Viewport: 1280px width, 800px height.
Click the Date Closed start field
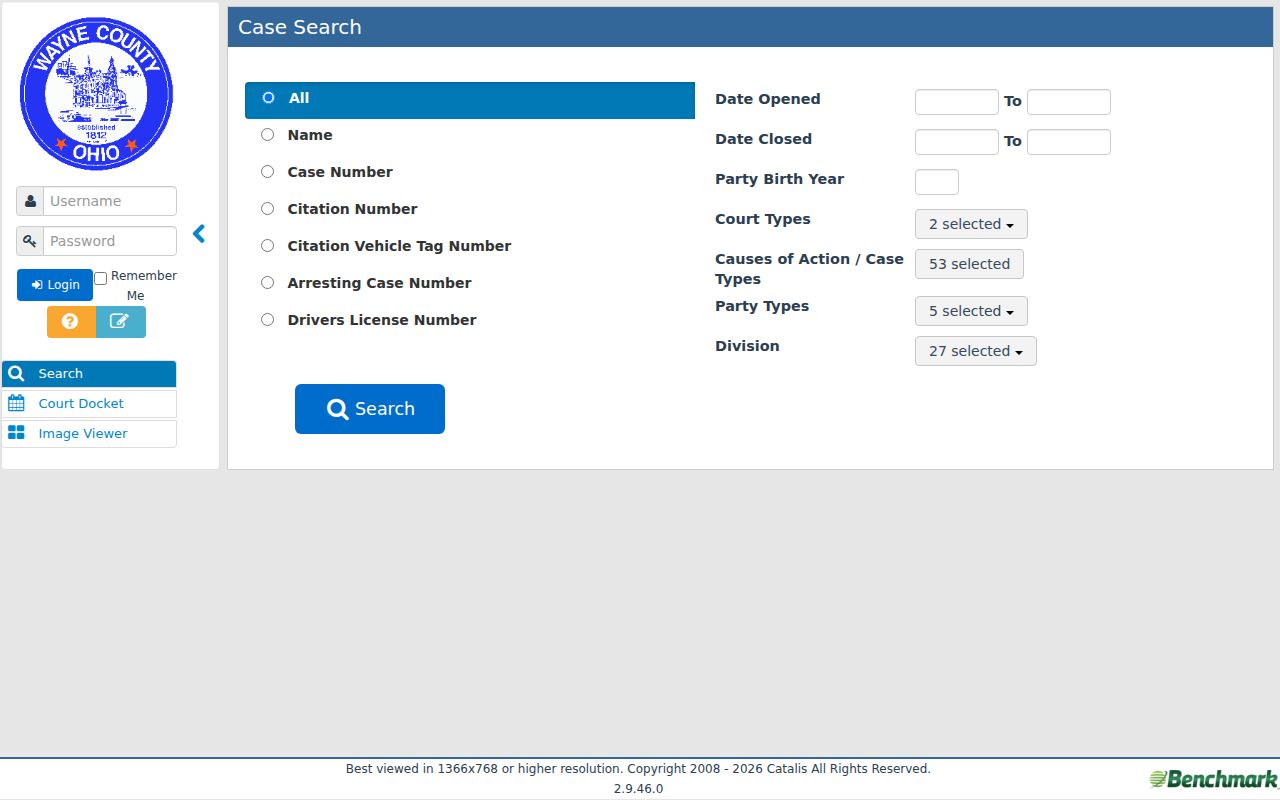(x=957, y=142)
